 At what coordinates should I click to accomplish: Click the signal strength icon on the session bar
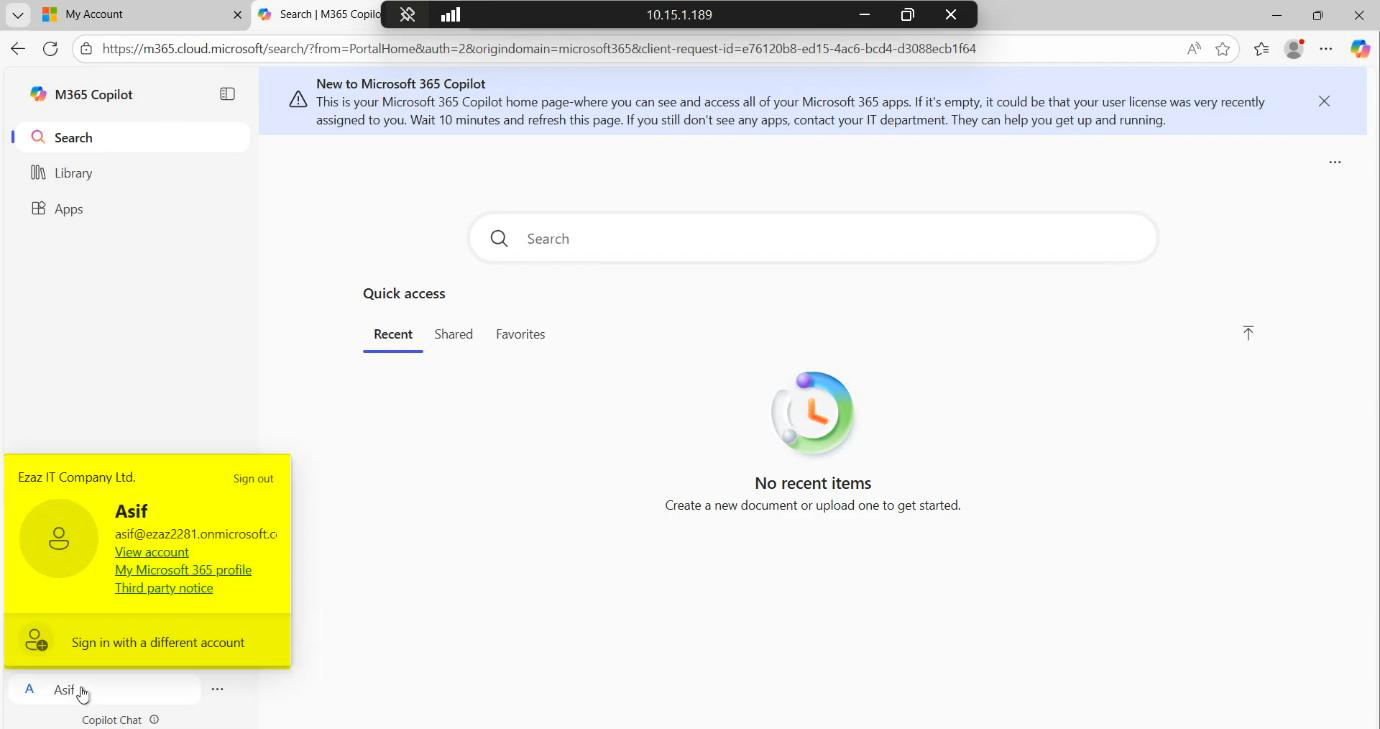(x=451, y=15)
